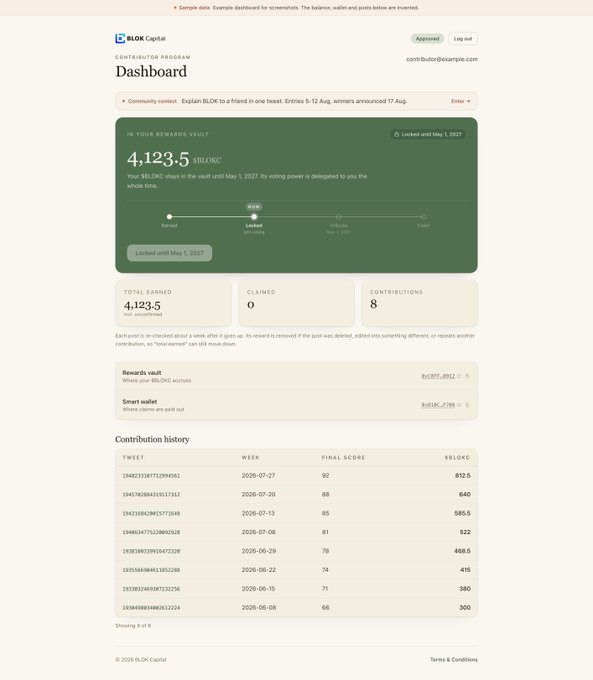
Task: Open tweet for week 2026-07-06
Action: 151,532
